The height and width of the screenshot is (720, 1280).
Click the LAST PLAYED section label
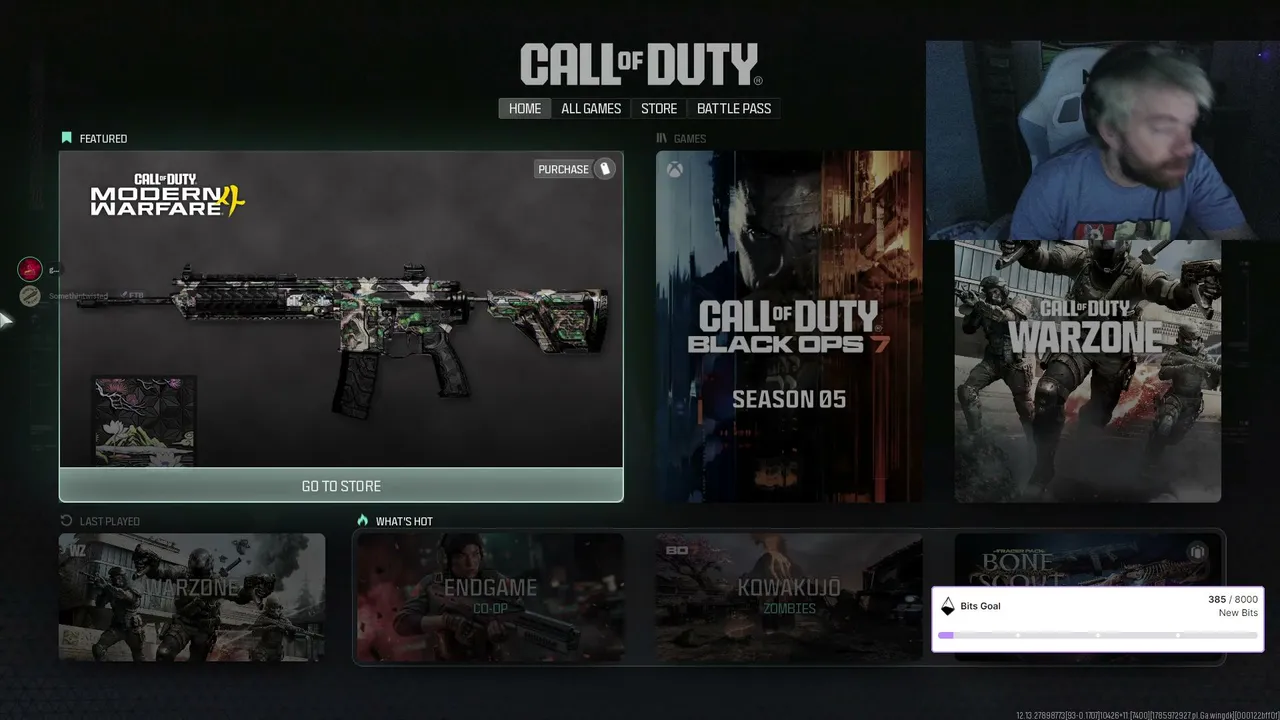tap(110, 521)
